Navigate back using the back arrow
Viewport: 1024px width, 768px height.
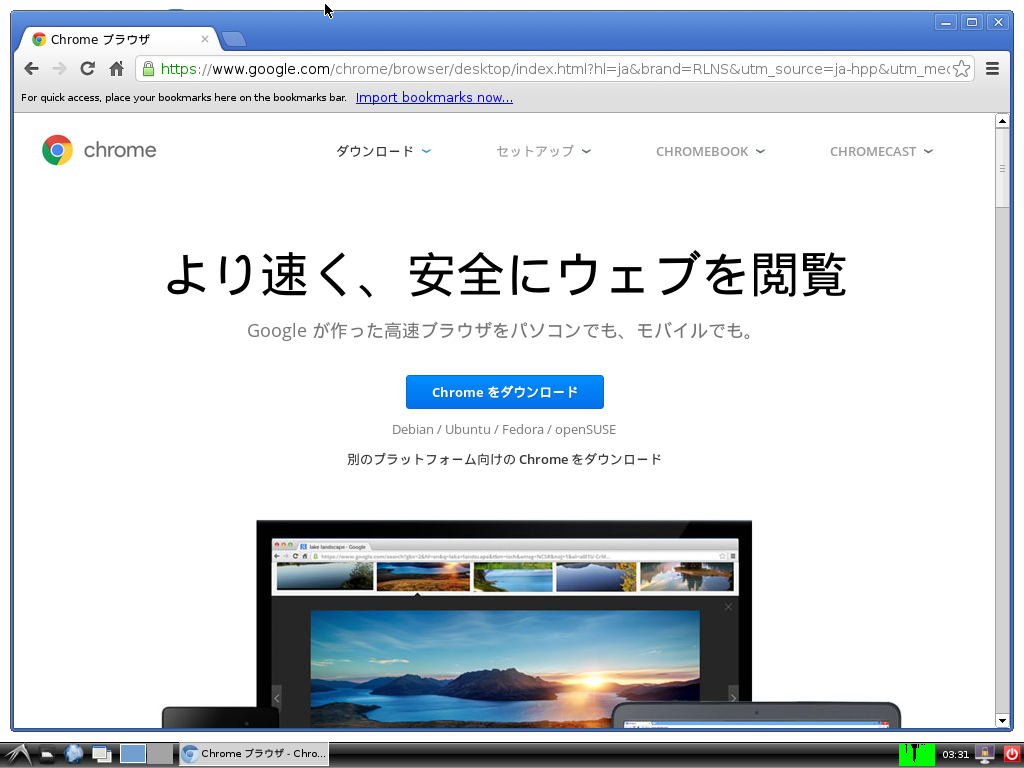point(31,68)
